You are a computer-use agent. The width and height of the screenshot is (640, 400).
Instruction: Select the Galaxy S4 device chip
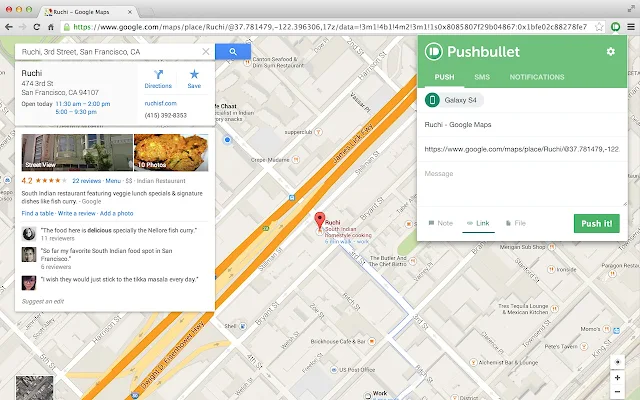(x=454, y=100)
